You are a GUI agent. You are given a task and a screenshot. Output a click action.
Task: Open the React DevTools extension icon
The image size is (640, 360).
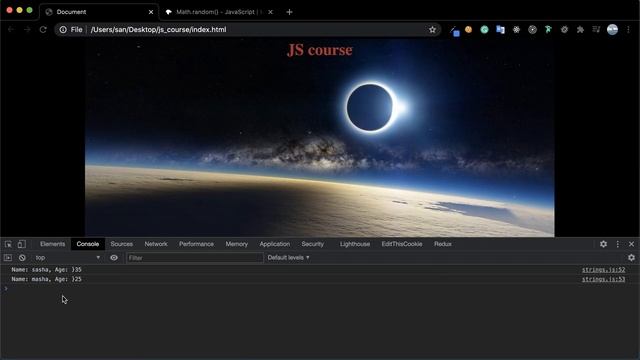[x=516, y=29]
